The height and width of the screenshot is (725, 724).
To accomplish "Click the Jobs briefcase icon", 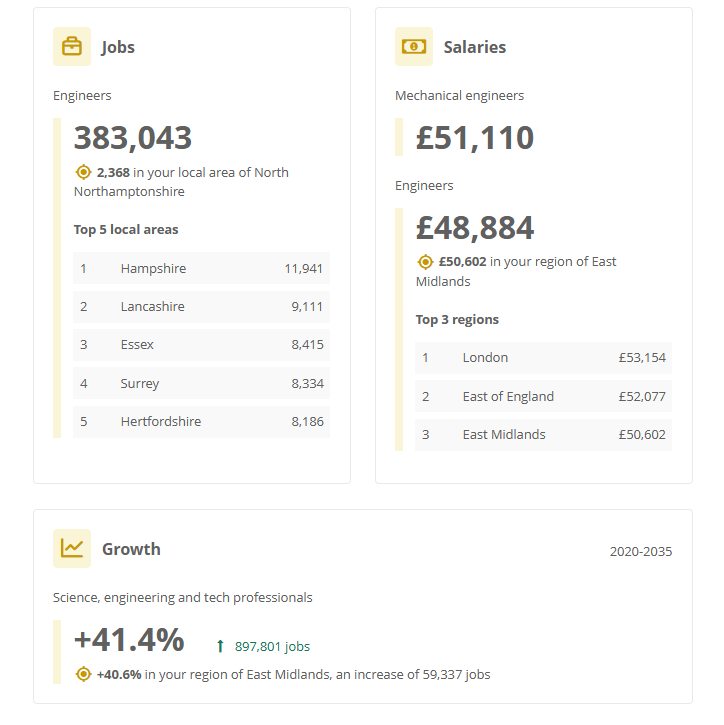I will [x=72, y=47].
